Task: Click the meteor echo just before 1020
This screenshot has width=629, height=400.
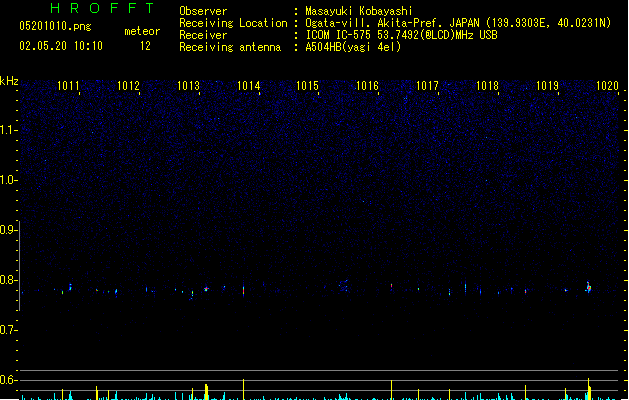Action: click(x=588, y=287)
